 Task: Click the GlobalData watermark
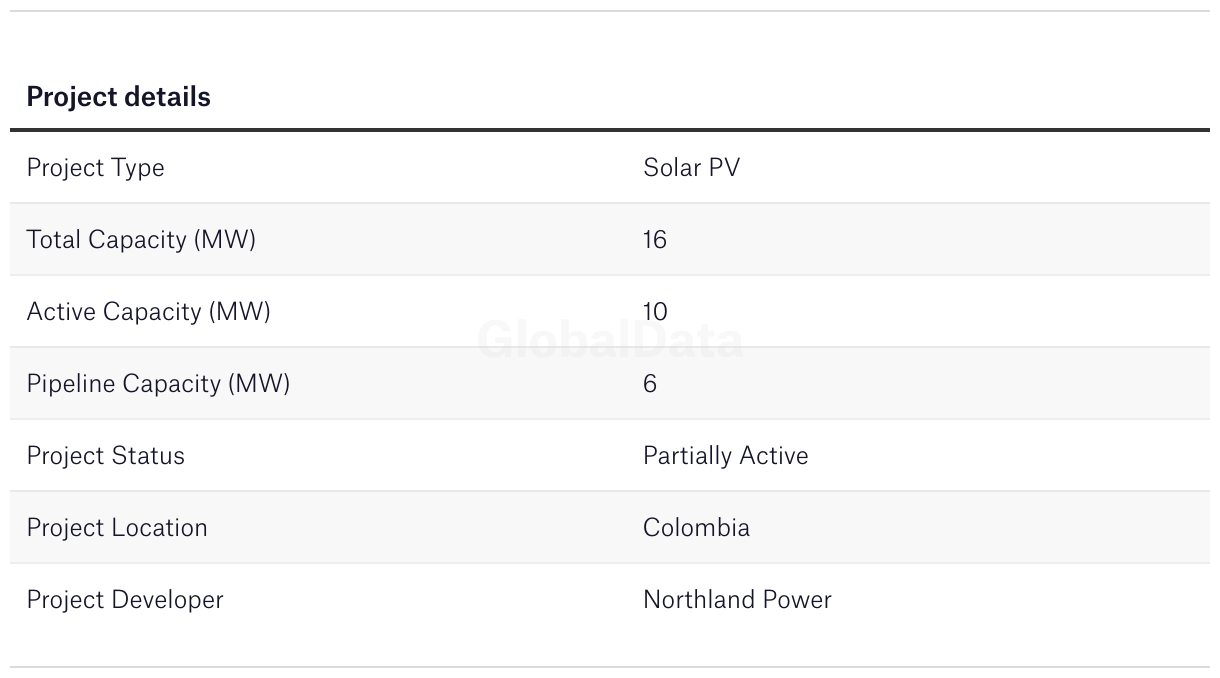click(x=610, y=340)
